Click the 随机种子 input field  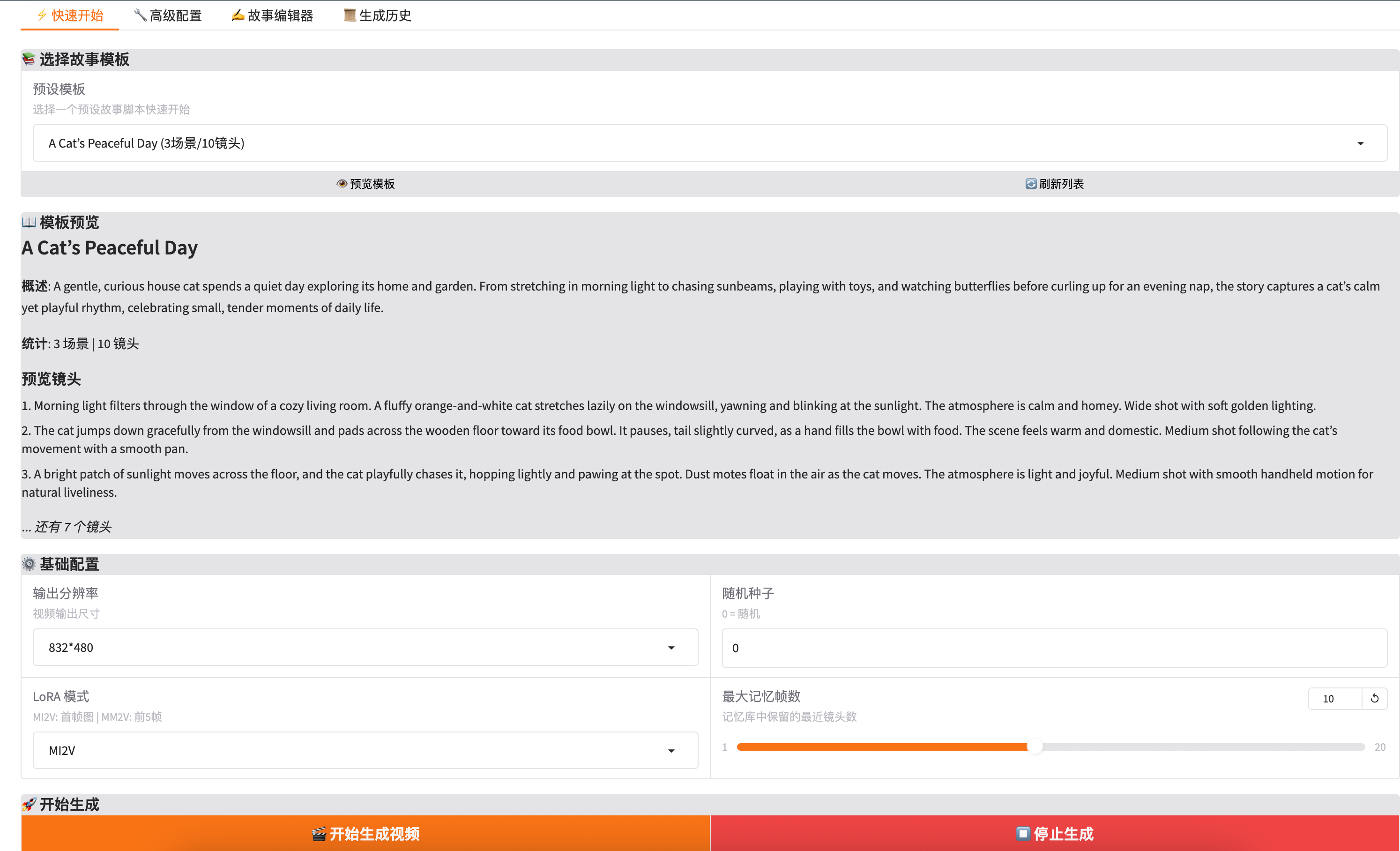coord(1054,648)
